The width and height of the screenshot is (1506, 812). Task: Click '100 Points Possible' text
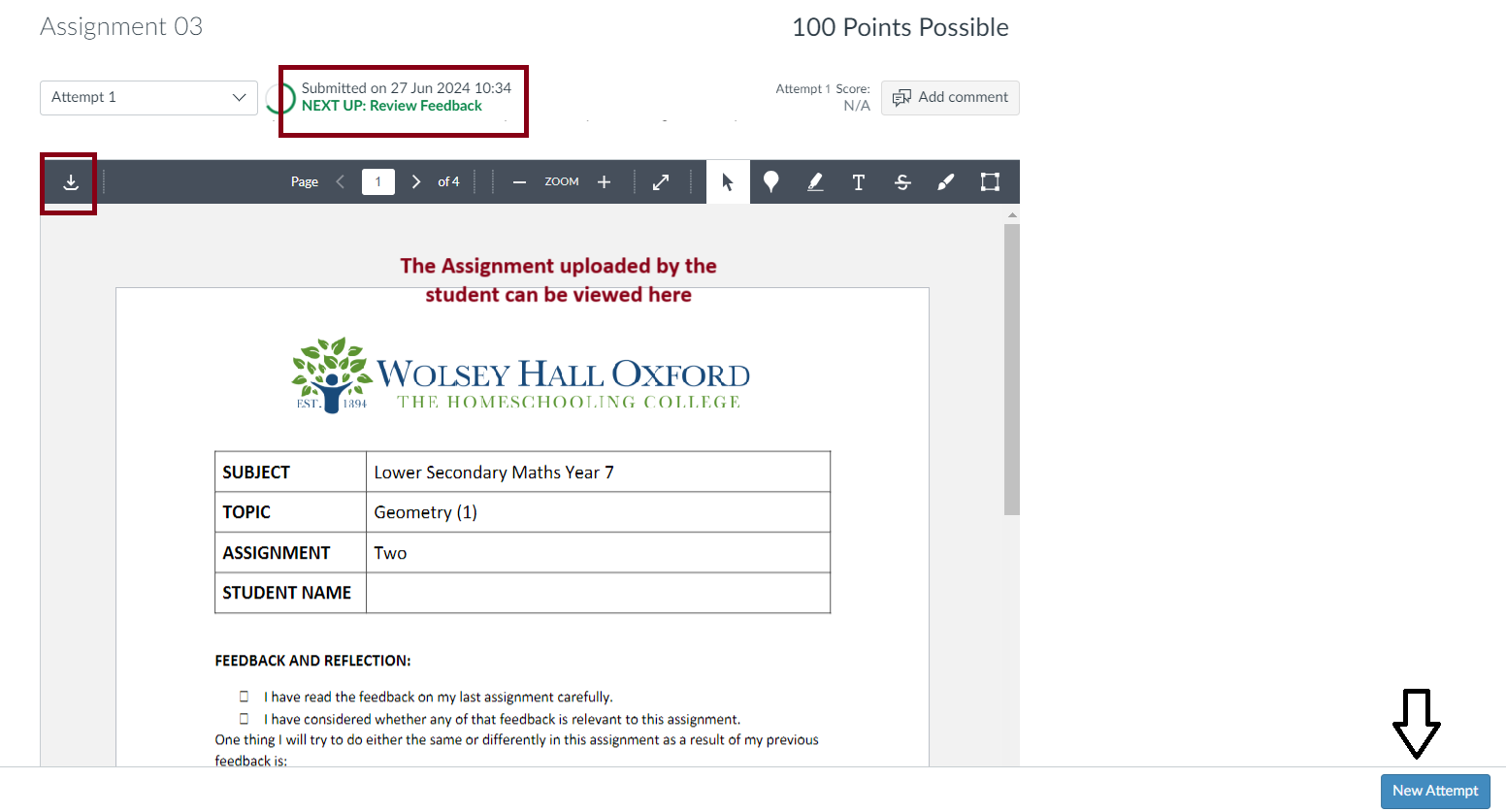point(900,27)
